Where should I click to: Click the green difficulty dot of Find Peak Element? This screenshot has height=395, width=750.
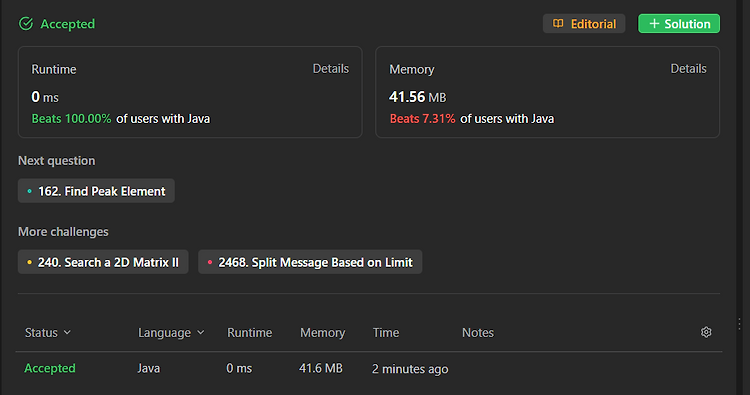[30, 191]
